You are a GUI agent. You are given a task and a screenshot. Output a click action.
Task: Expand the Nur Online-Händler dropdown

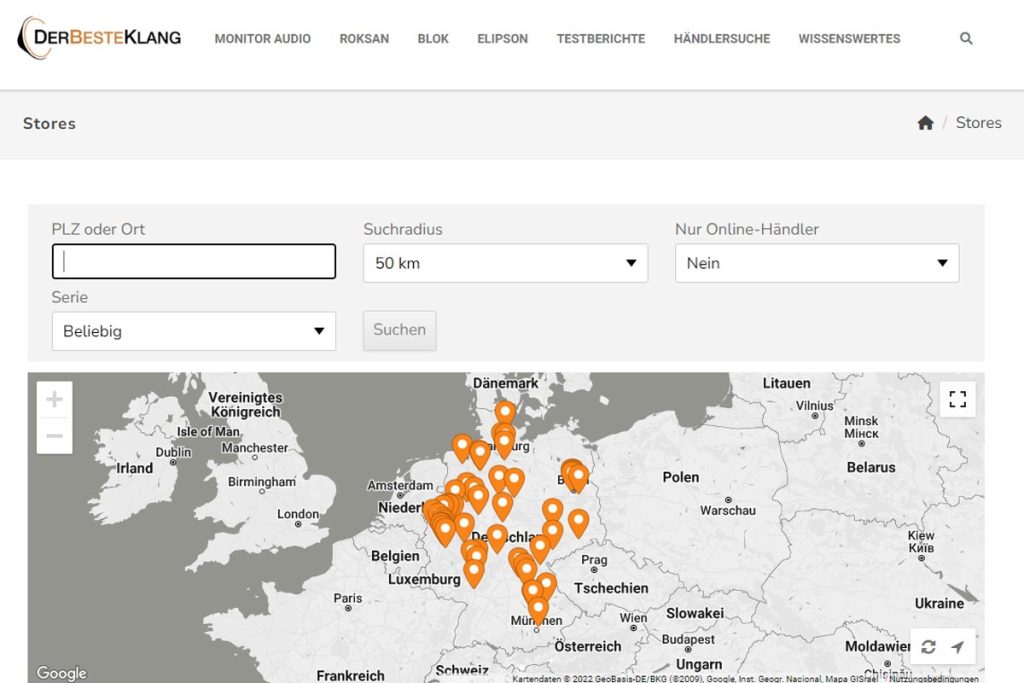tap(817, 263)
